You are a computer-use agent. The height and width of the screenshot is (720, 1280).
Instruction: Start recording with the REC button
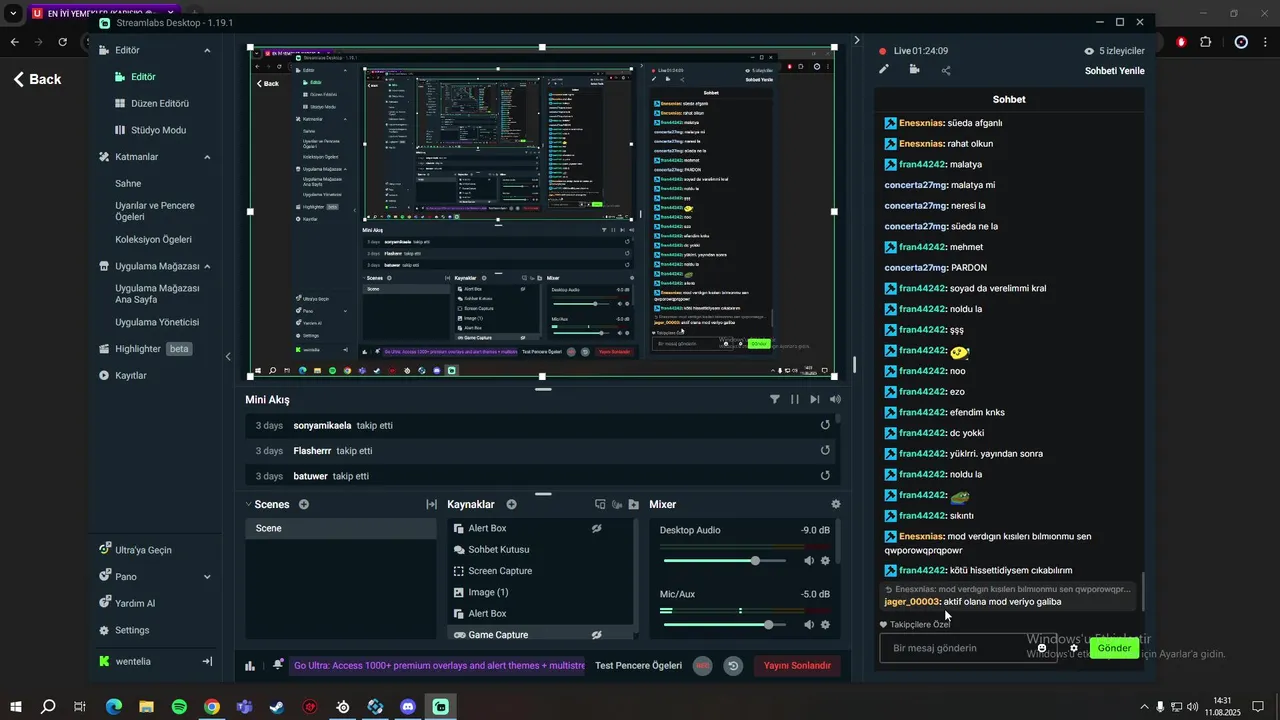click(702, 665)
